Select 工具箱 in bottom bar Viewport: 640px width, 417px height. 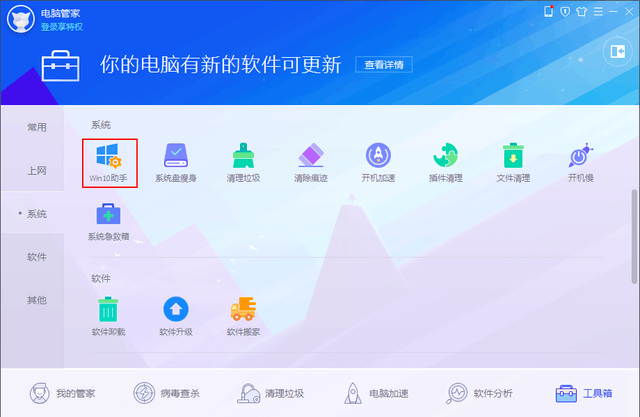(584, 393)
